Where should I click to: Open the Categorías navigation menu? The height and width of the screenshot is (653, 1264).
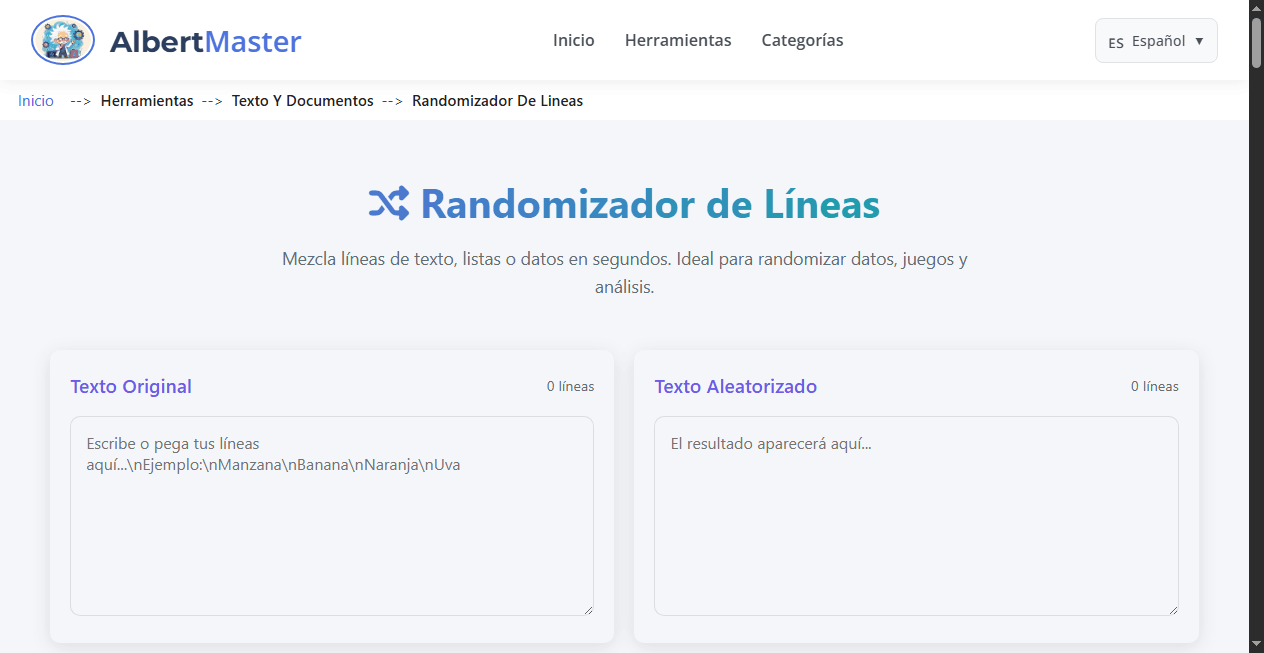(802, 40)
